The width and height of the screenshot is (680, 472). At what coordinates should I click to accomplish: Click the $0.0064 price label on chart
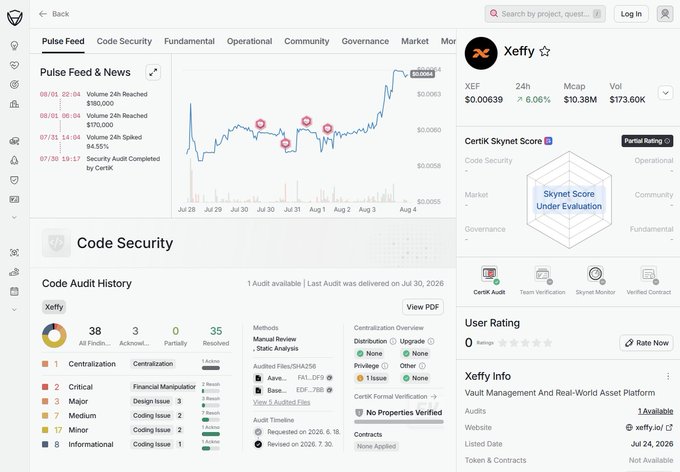(x=422, y=74)
